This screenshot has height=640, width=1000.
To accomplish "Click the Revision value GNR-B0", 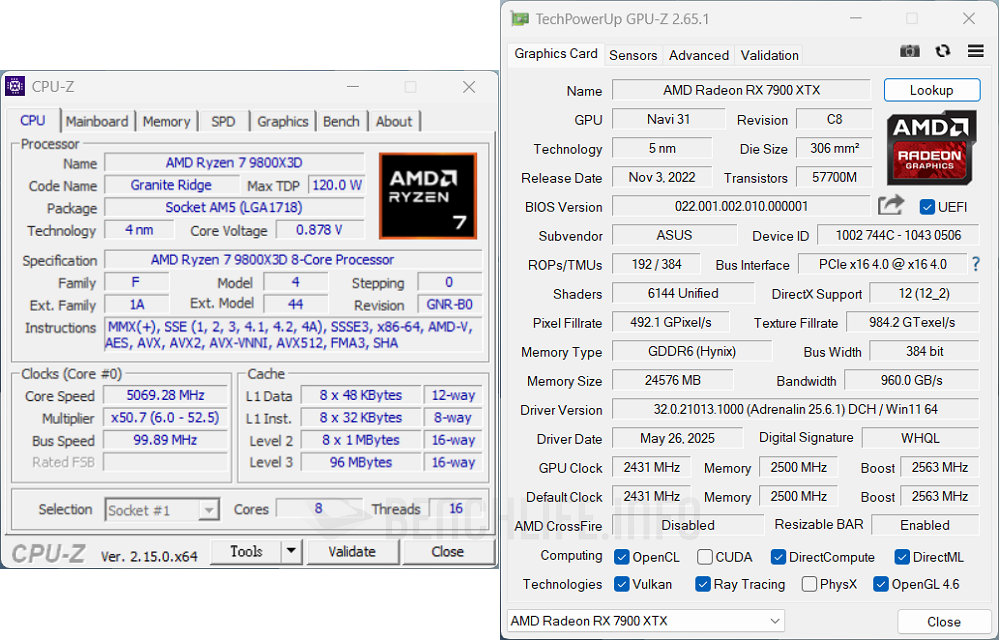I will tap(450, 304).
